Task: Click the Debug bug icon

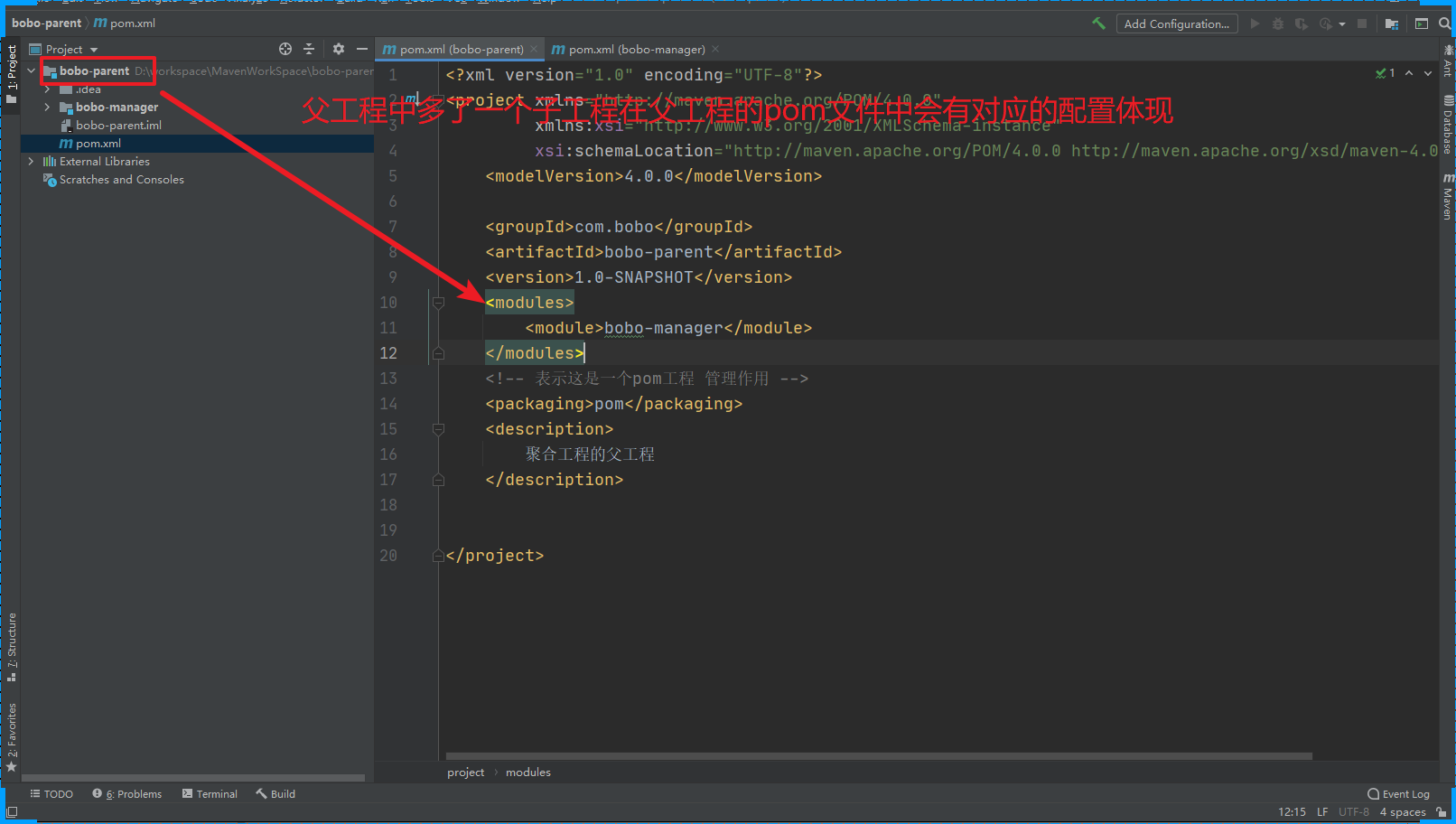Action: (x=1278, y=23)
